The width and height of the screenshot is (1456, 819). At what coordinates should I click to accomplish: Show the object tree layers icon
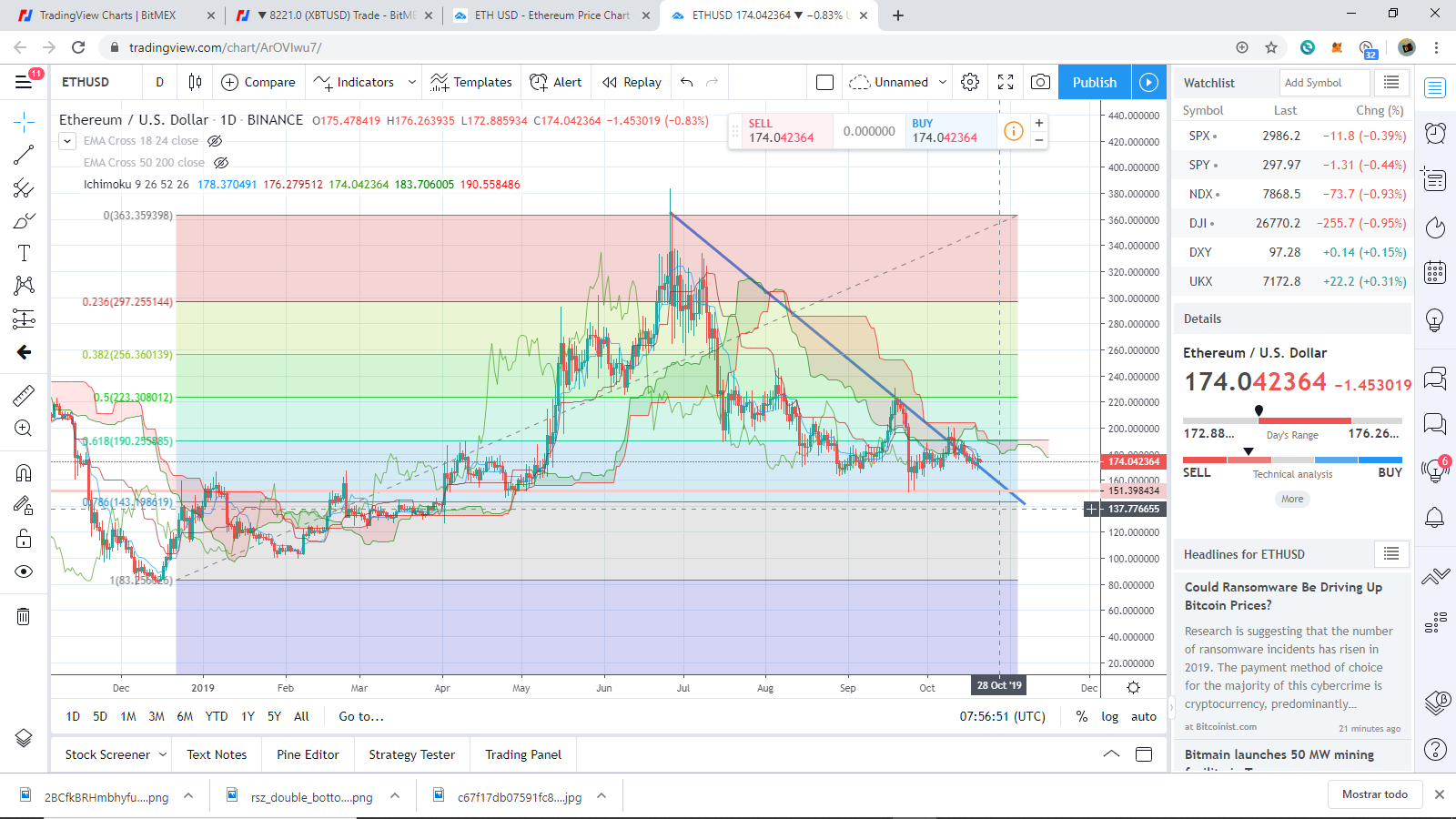(x=24, y=738)
